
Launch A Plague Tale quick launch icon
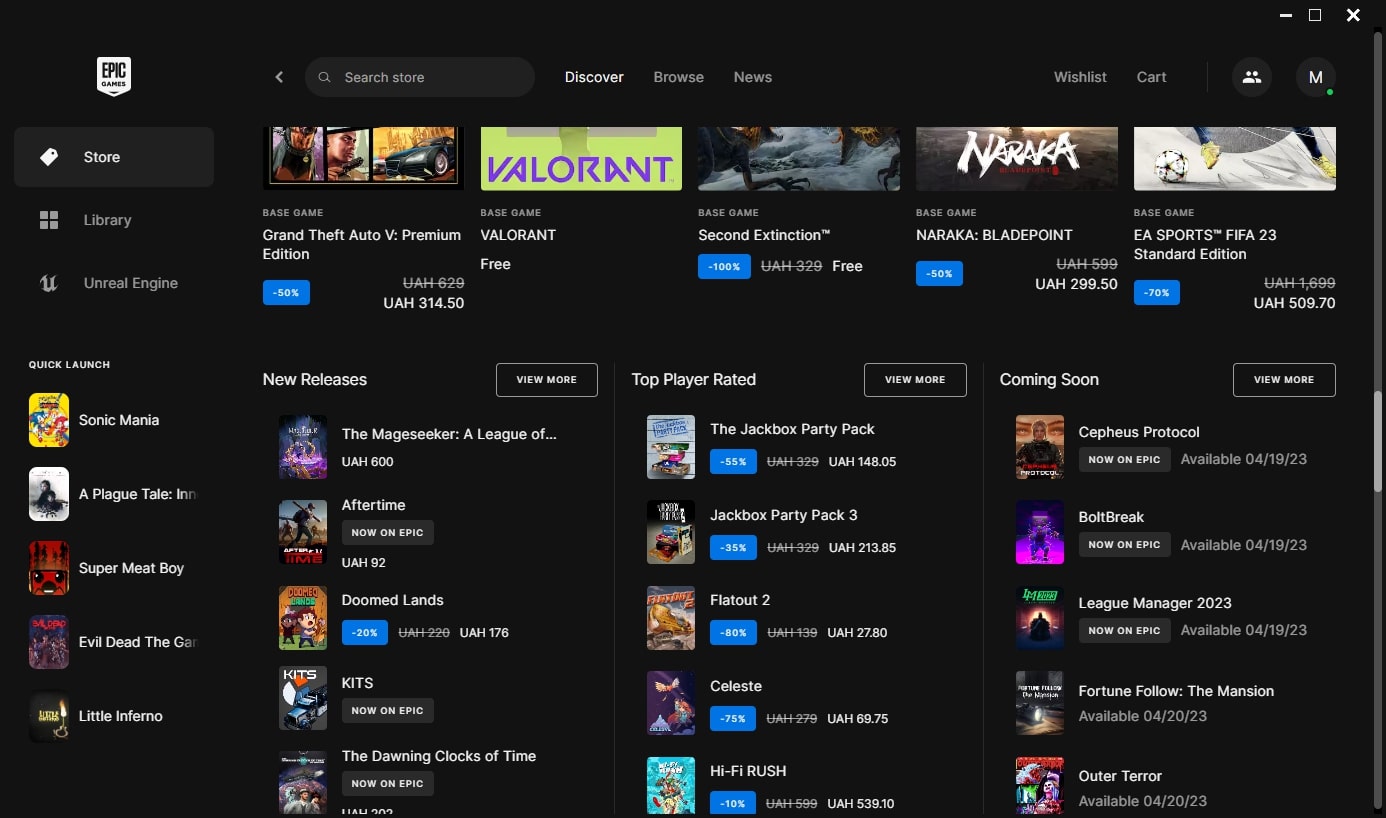[x=49, y=494]
